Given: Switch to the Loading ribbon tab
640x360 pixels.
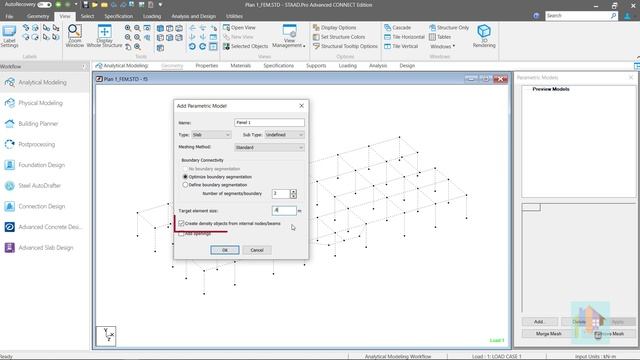Looking at the screenshot, I should coord(152,16).
